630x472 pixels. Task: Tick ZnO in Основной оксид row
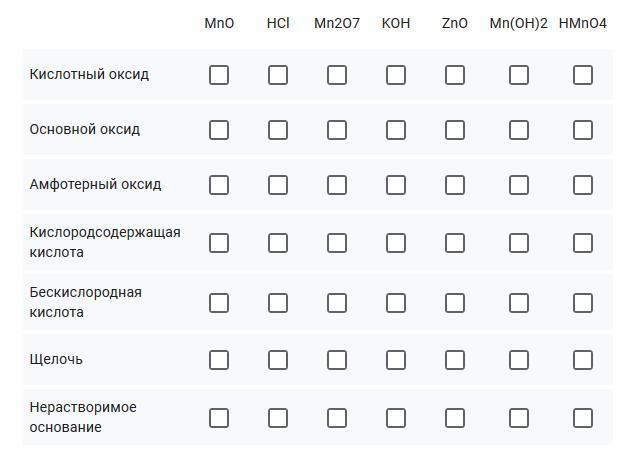[455, 130]
